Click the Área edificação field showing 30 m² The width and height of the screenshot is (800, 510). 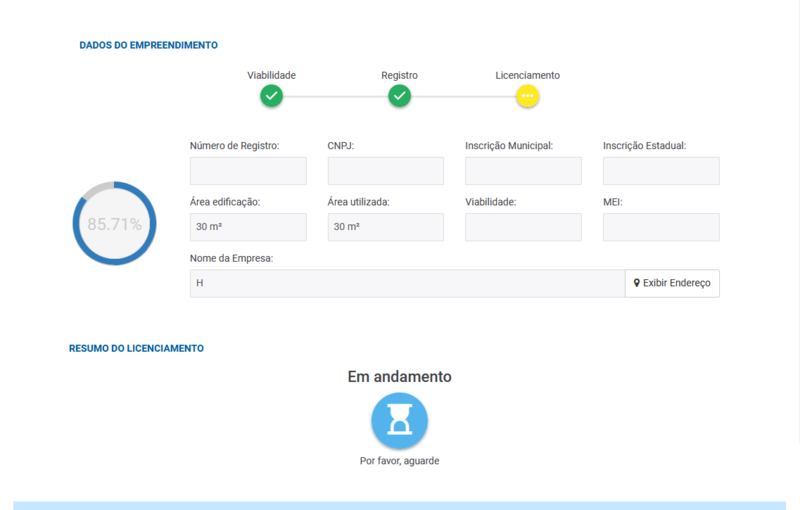[248, 227]
